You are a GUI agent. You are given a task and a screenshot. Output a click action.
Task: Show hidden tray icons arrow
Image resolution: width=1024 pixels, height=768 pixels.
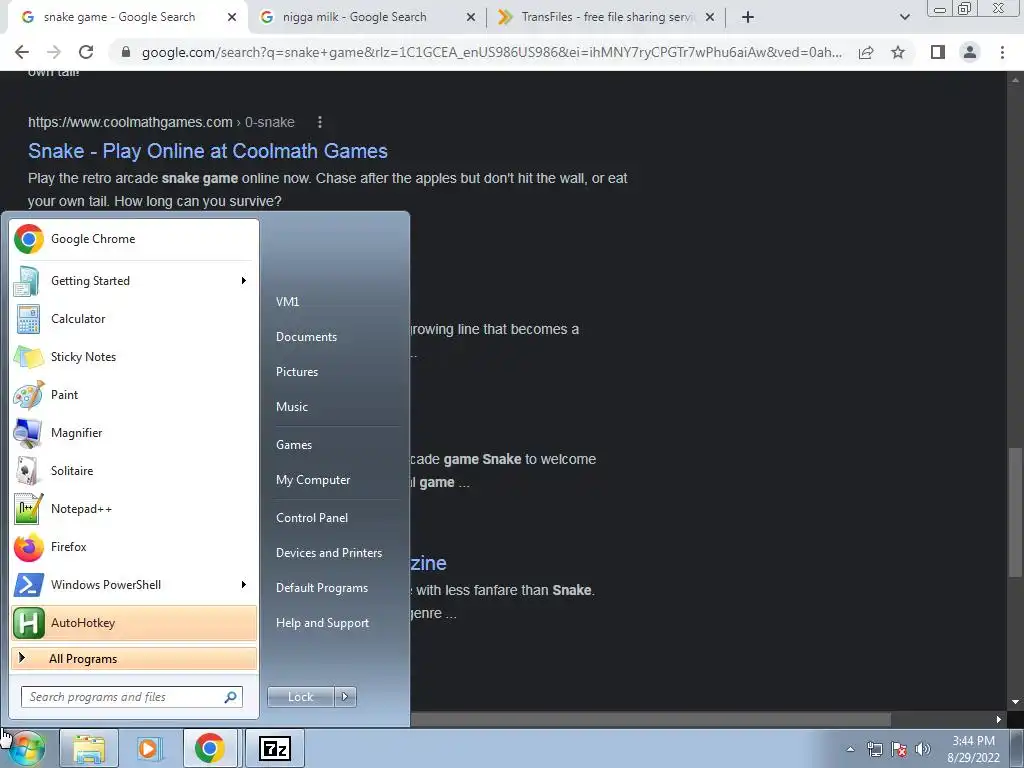(x=850, y=749)
